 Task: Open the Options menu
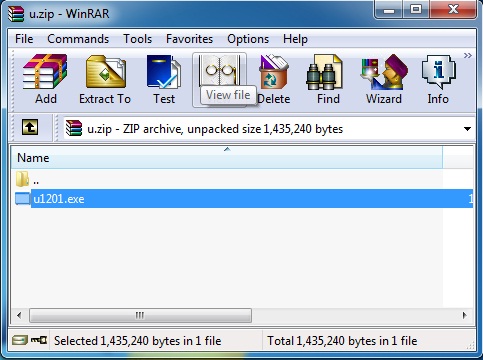click(248, 39)
